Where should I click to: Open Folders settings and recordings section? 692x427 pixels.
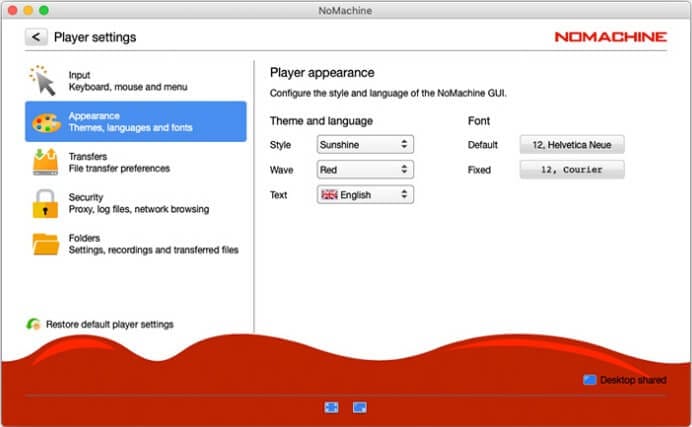coord(135,244)
